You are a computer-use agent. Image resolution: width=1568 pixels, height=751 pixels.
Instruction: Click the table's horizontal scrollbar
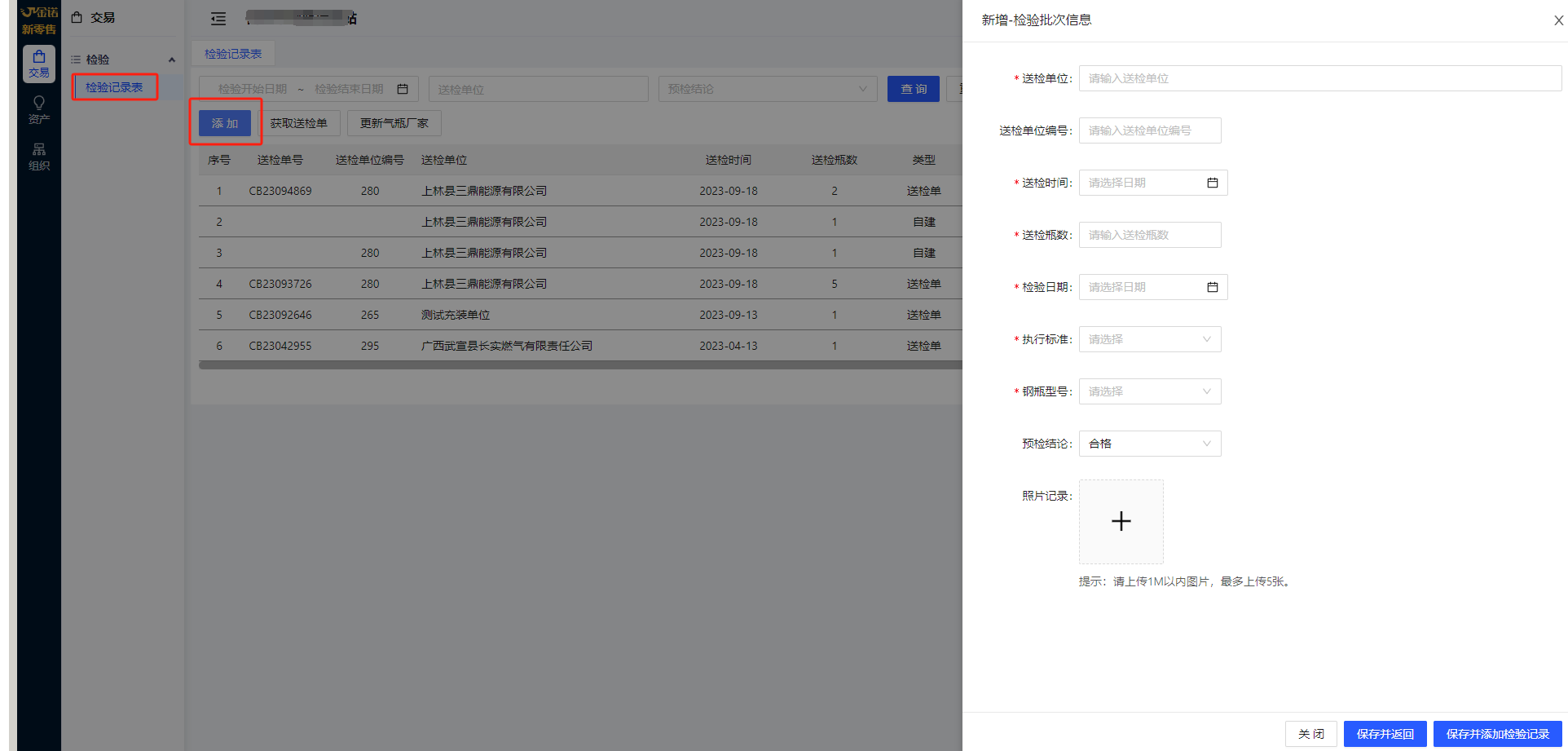580,365
